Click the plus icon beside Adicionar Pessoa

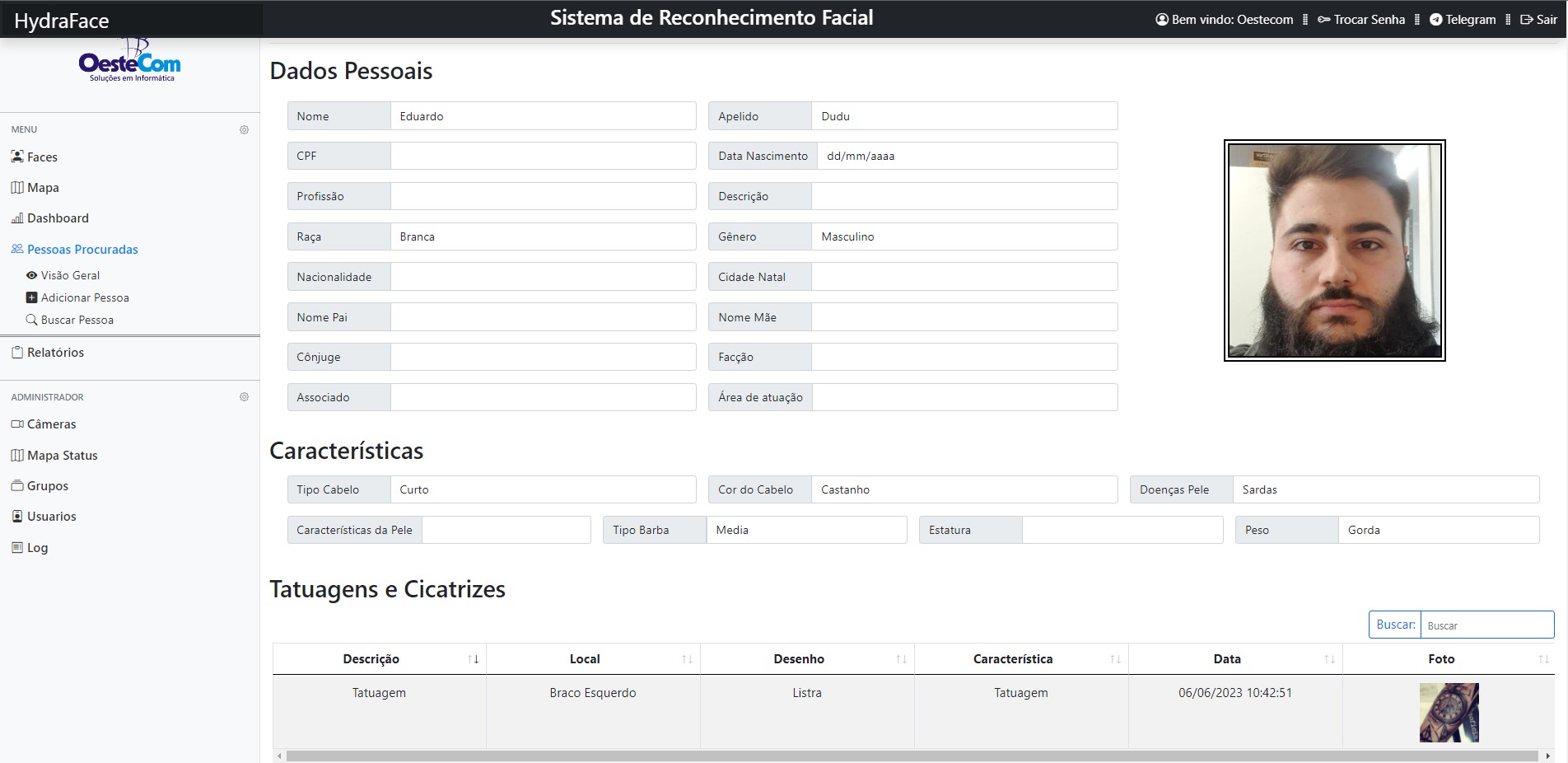tap(32, 297)
